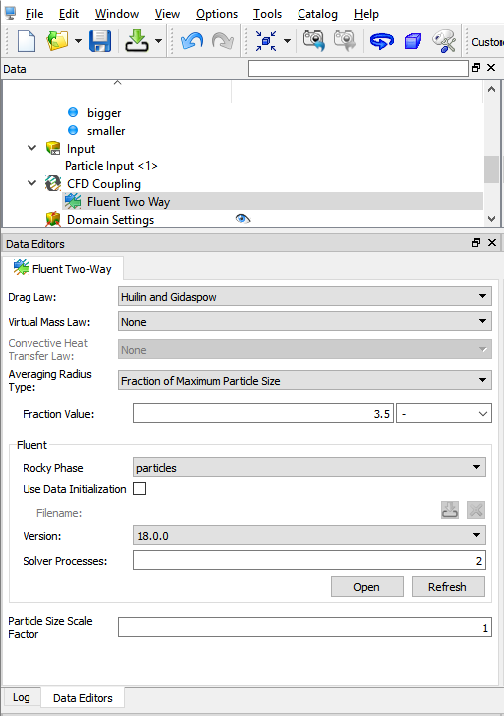Click the Undo arrow icon

point(192,41)
